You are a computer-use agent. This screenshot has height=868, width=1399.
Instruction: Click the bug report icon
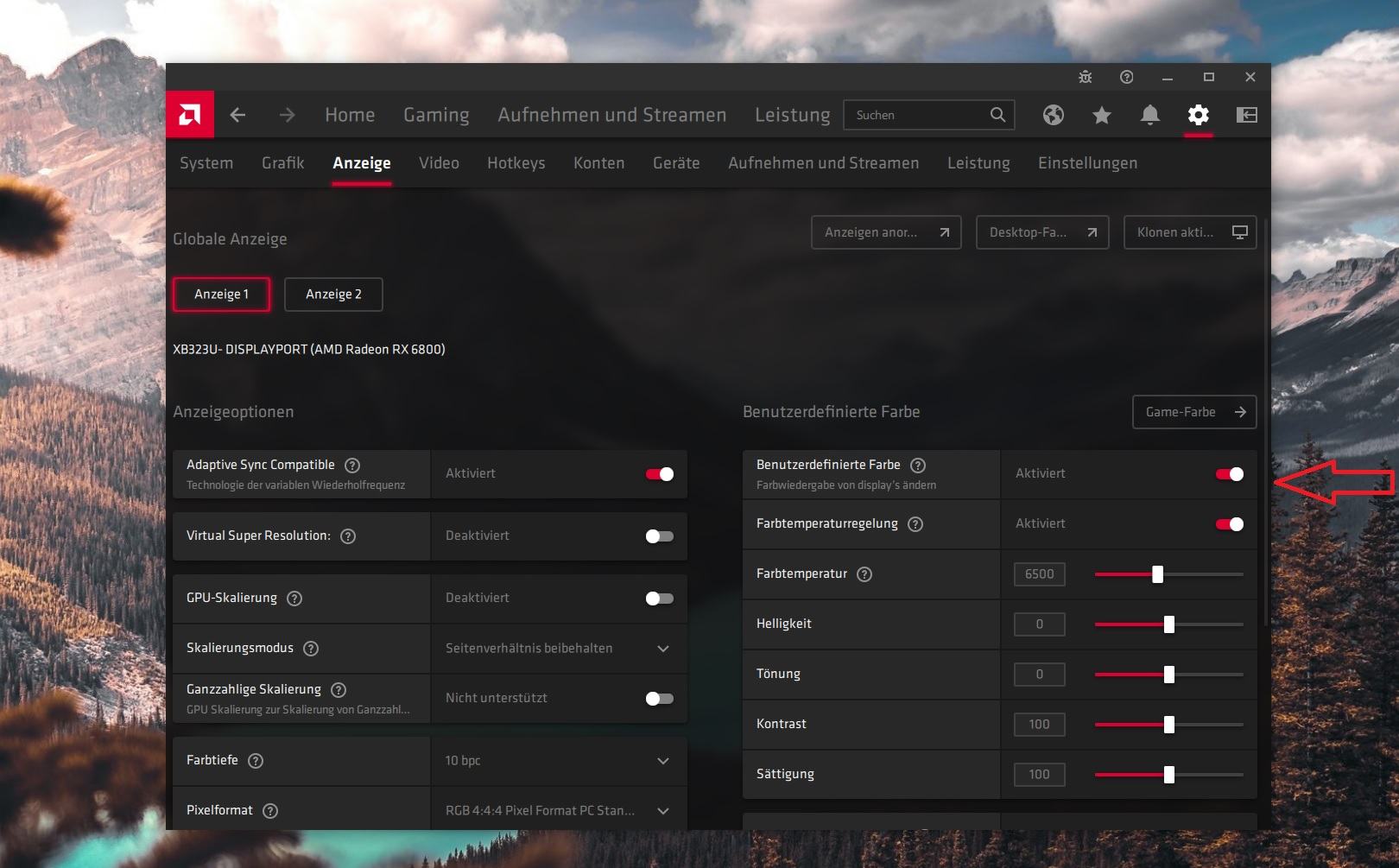click(x=1086, y=77)
